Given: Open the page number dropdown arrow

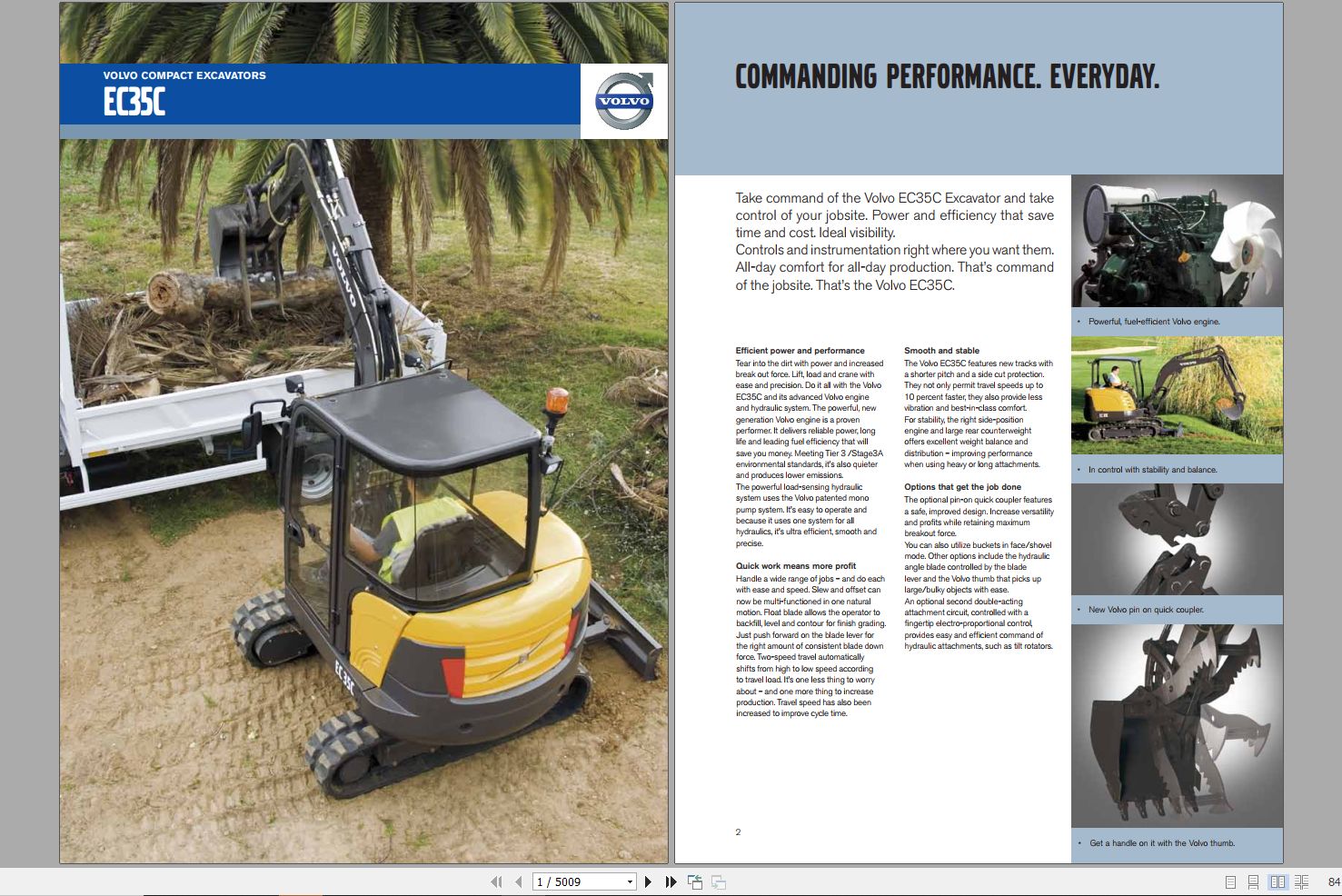Looking at the screenshot, I should (630, 881).
